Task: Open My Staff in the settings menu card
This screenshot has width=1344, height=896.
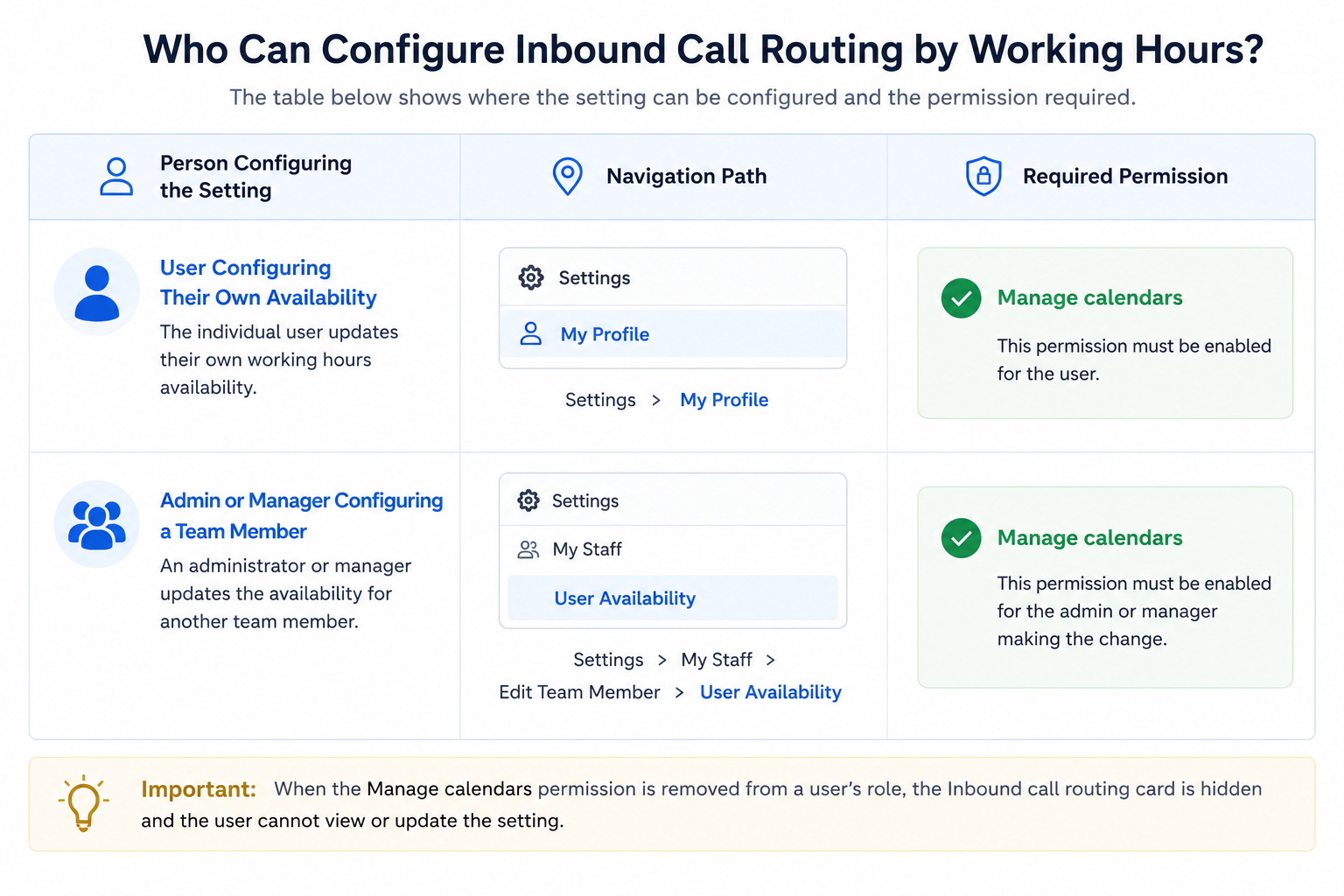Action: click(x=673, y=549)
